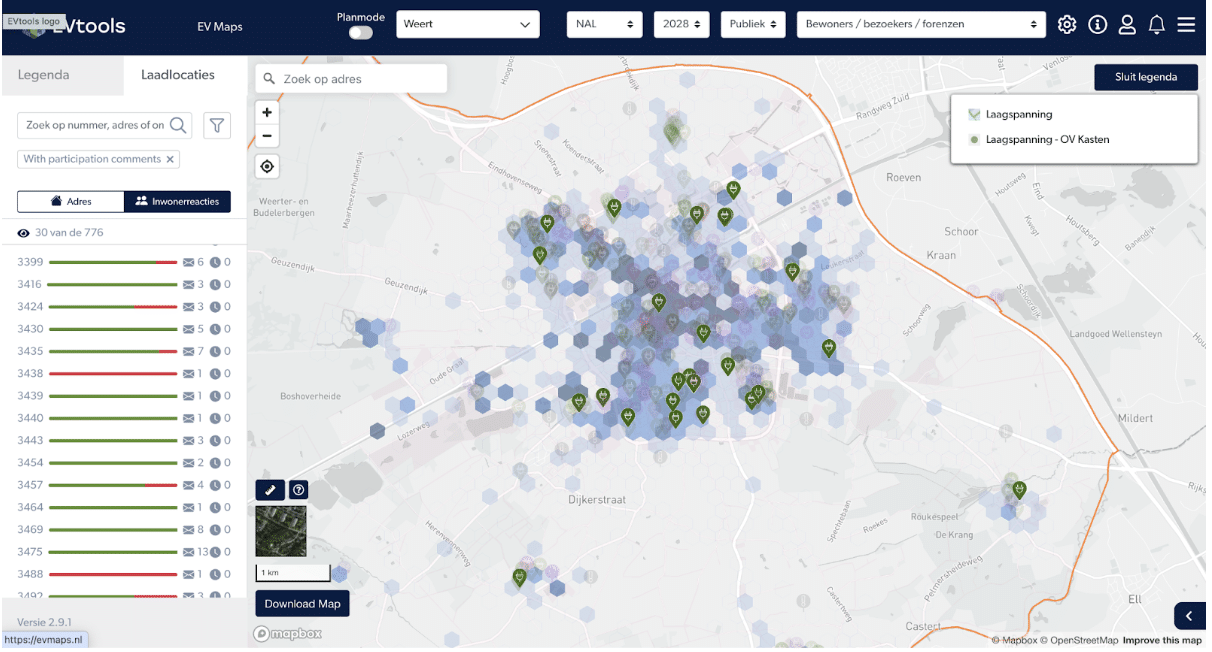Open the user profile icon
Image resolution: width=1212 pixels, height=652 pixels.
(1127, 25)
